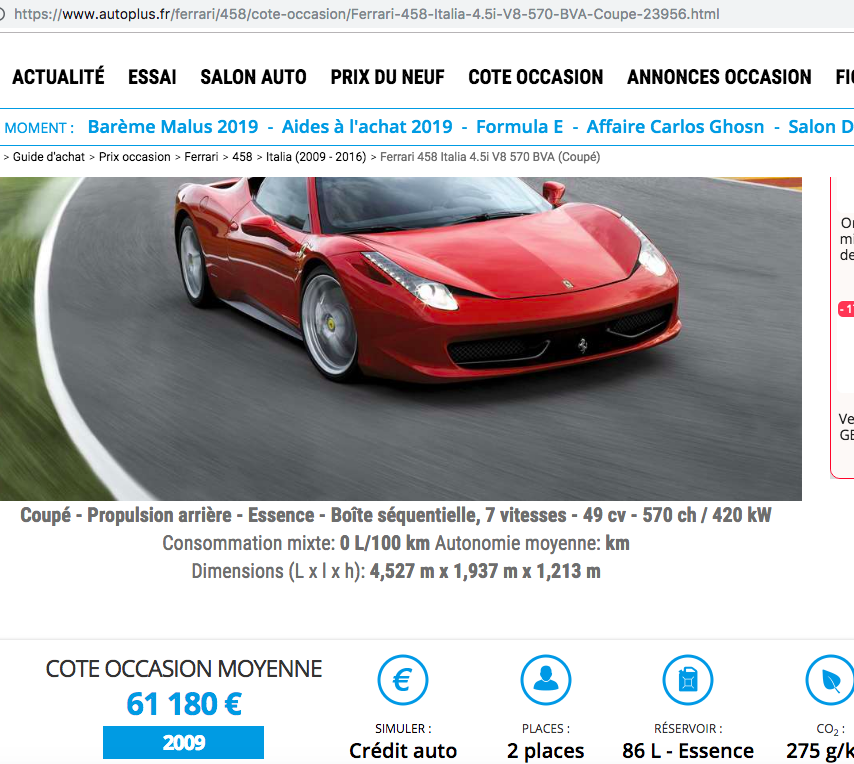This screenshot has width=854, height=764.
Task: Click the person places icon
Action: 546,680
